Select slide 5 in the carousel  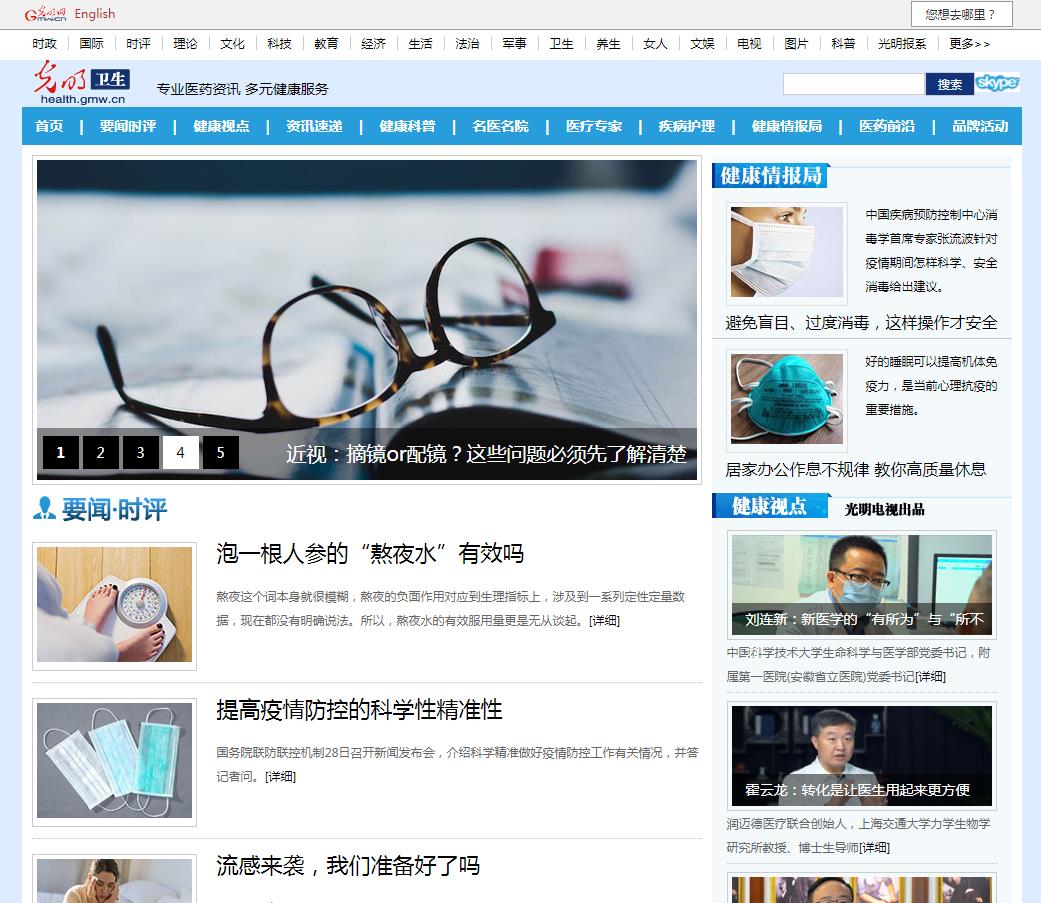[x=220, y=453]
